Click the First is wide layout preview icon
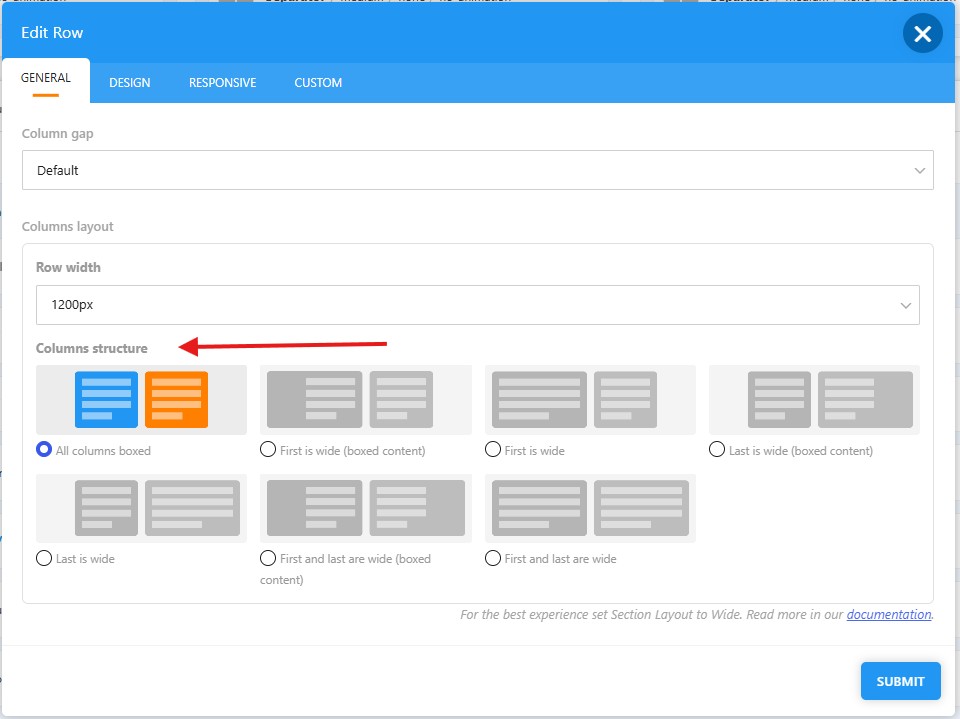This screenshot has height=719, width=960. point(590,400)
